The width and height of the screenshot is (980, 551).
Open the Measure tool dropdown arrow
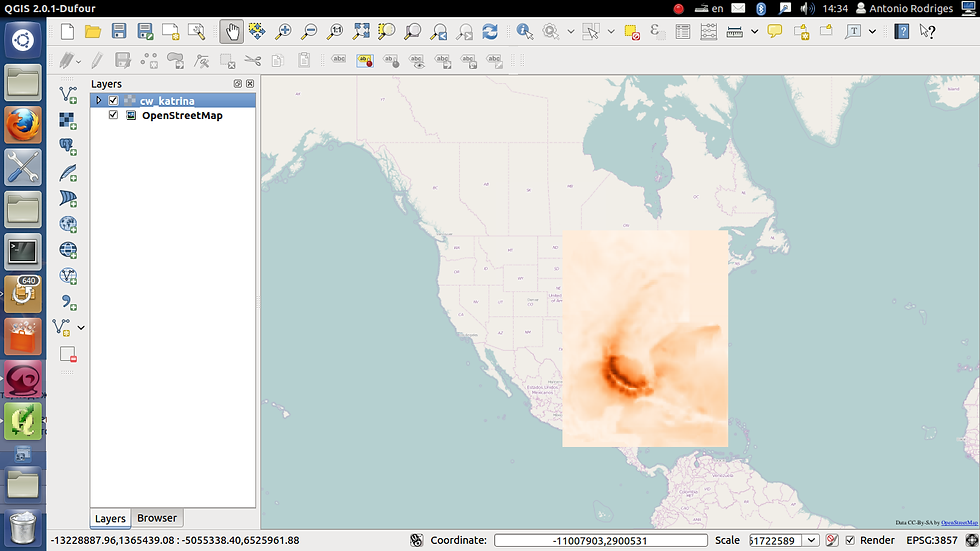tap(754, 31)
